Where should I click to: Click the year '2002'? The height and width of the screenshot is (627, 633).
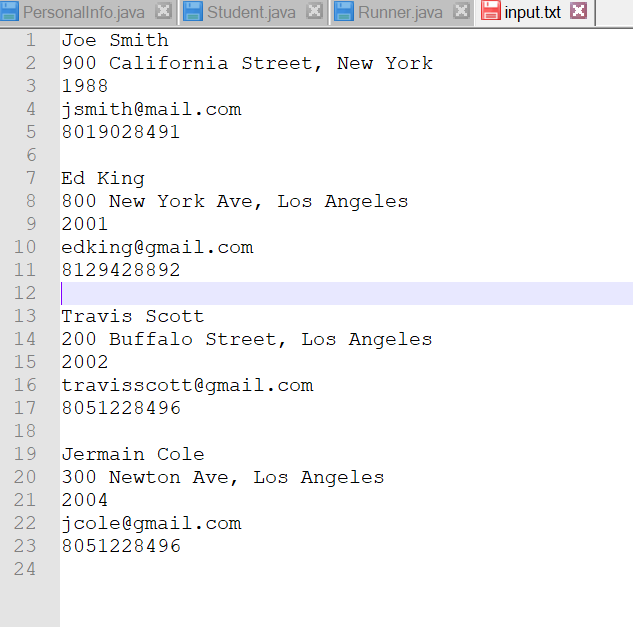85,362
